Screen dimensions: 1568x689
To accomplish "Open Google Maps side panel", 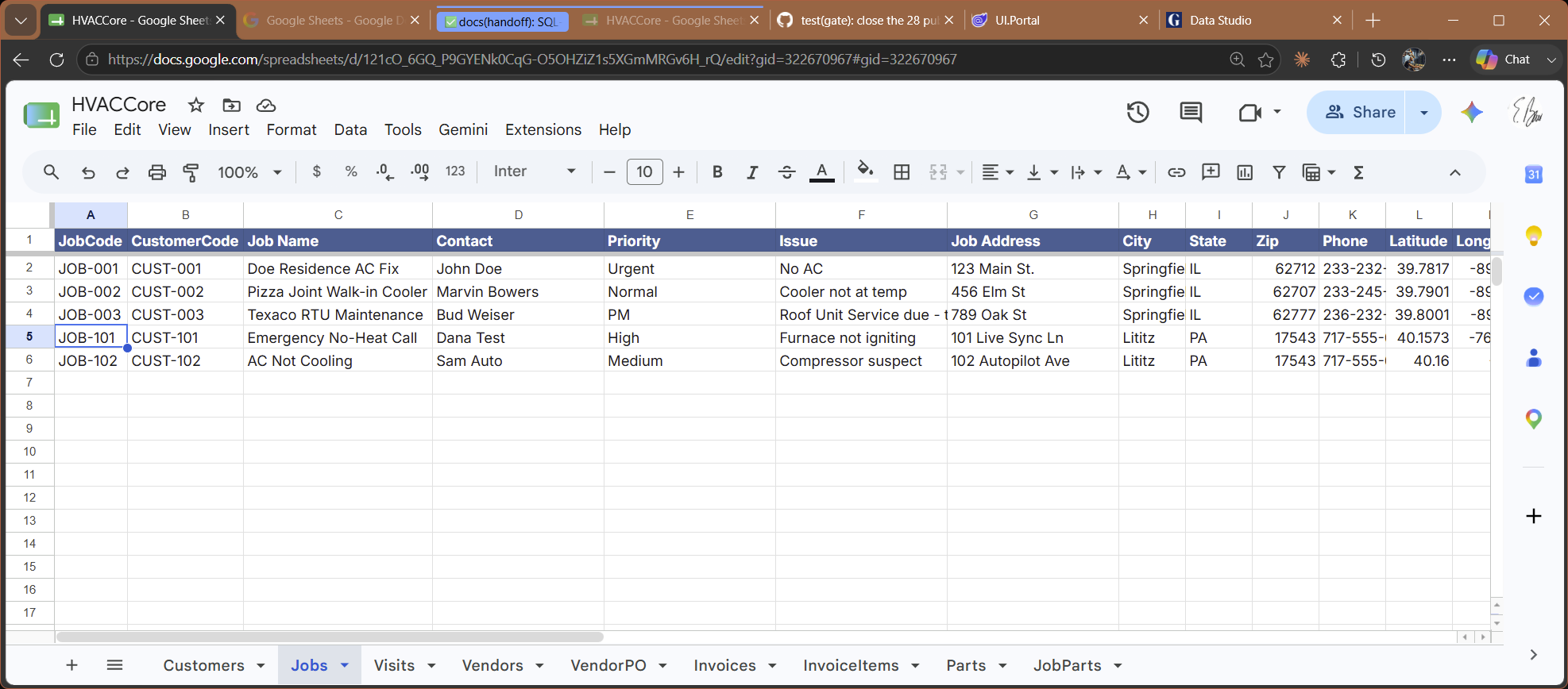I will point(1534,419).
